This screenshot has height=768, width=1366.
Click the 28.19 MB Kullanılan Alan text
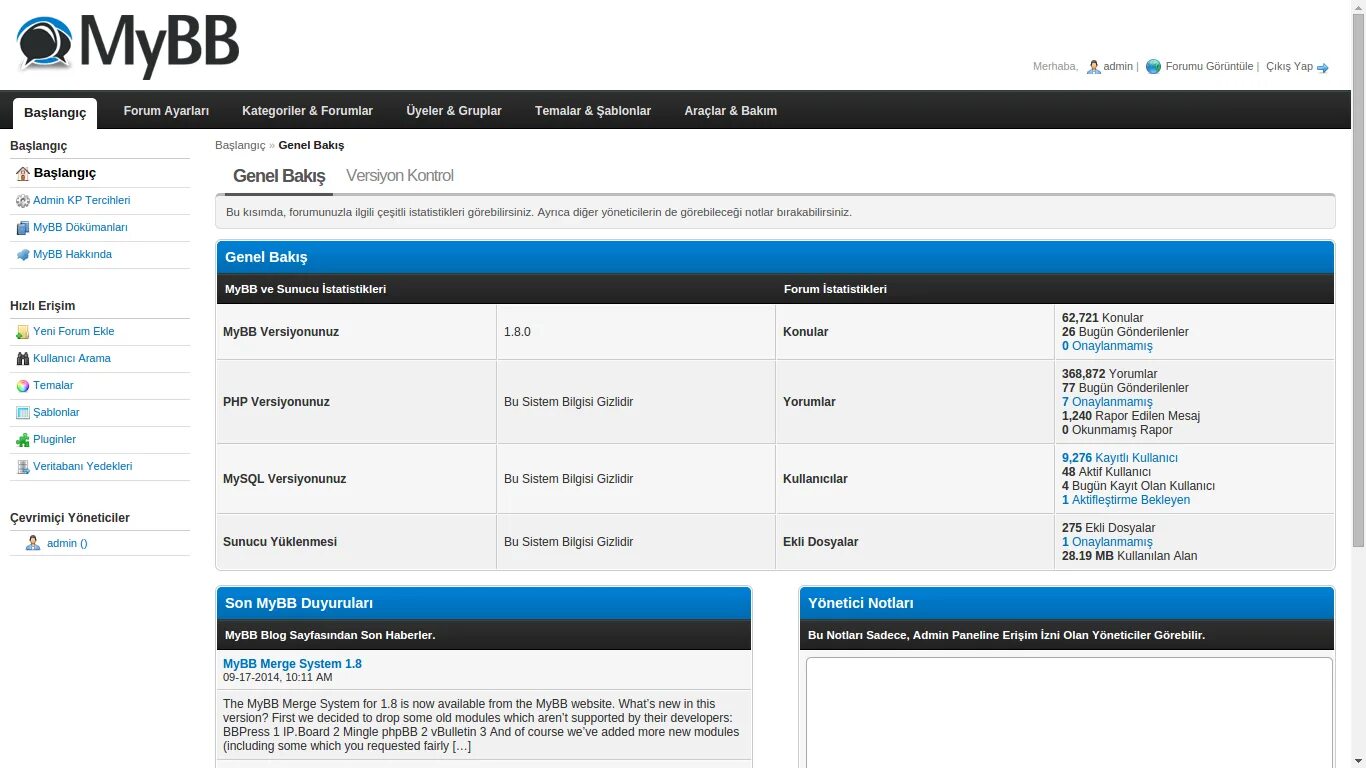[1129, 556]
